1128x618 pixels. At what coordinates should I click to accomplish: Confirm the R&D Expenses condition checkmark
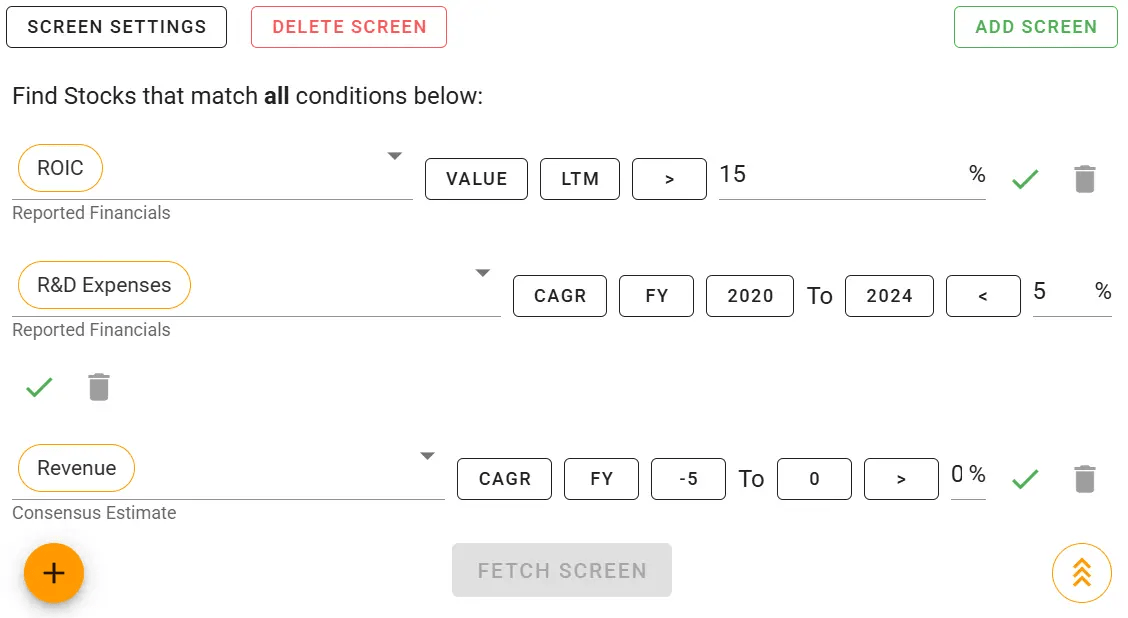(39, 387)
